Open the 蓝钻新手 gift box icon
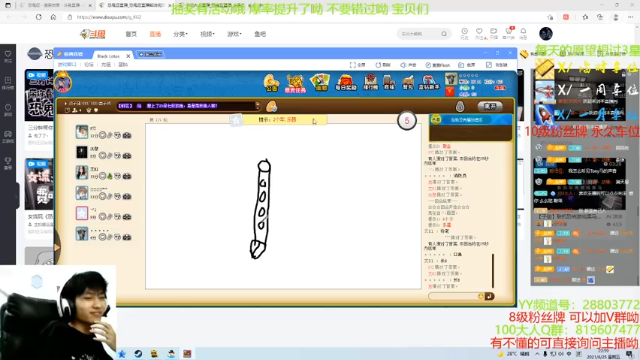The height and width of the screenshot is (360, 640). click(x=429, y=82)
